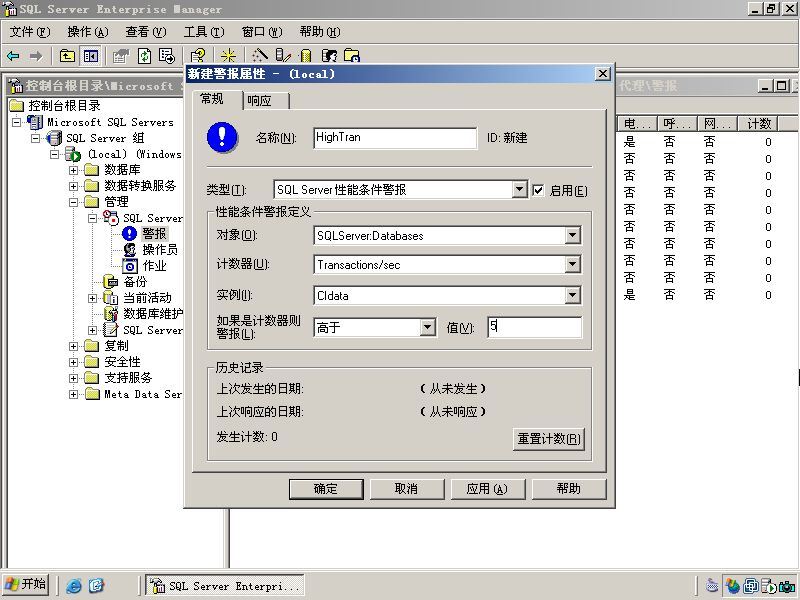Click the Forward arrow toolbar icon

tap(35, 56)
